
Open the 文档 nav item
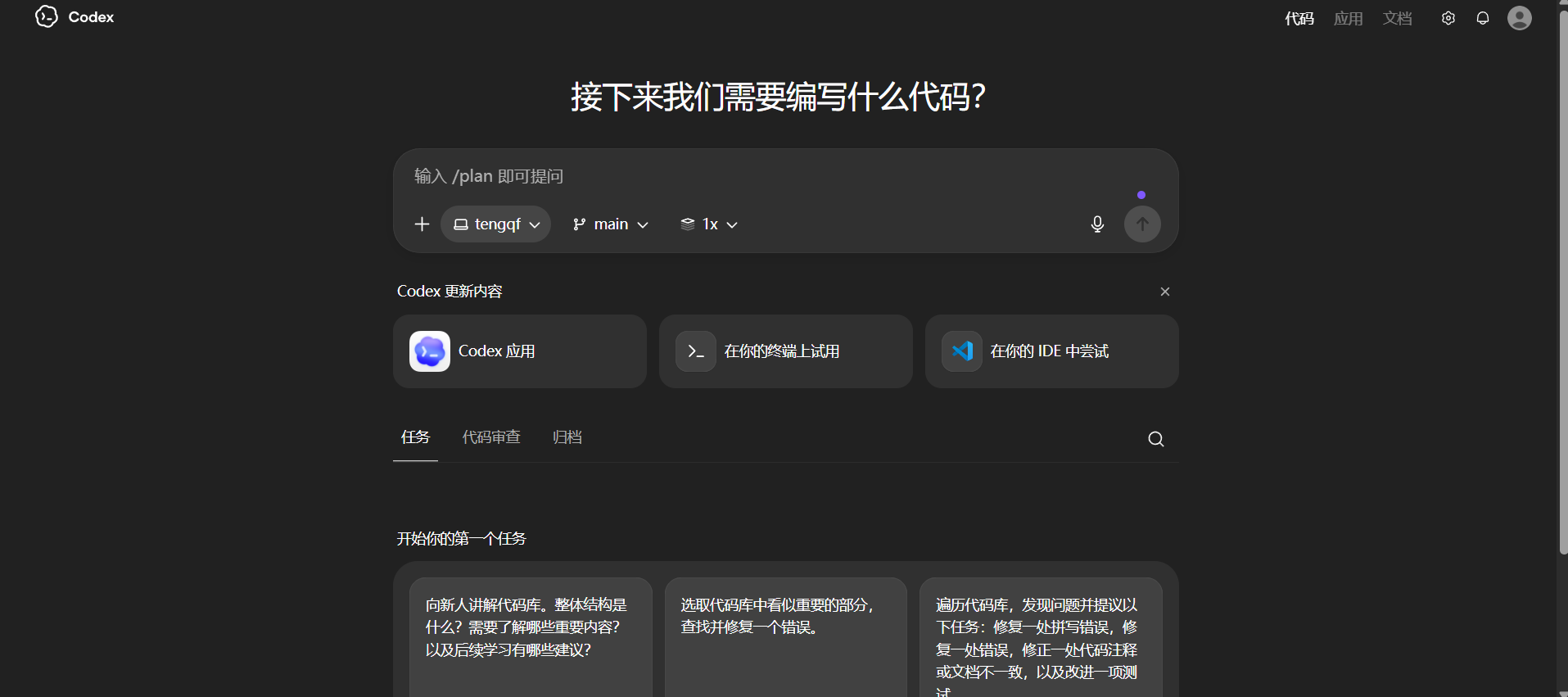click(1398, 18)
